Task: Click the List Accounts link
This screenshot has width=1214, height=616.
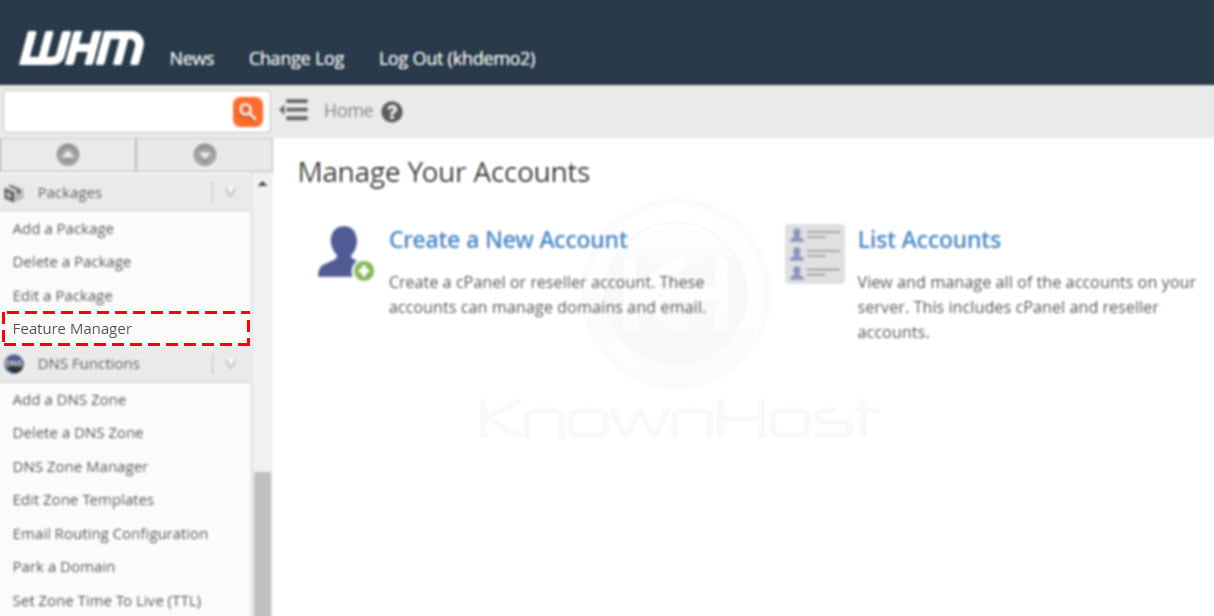Action: 928,240
